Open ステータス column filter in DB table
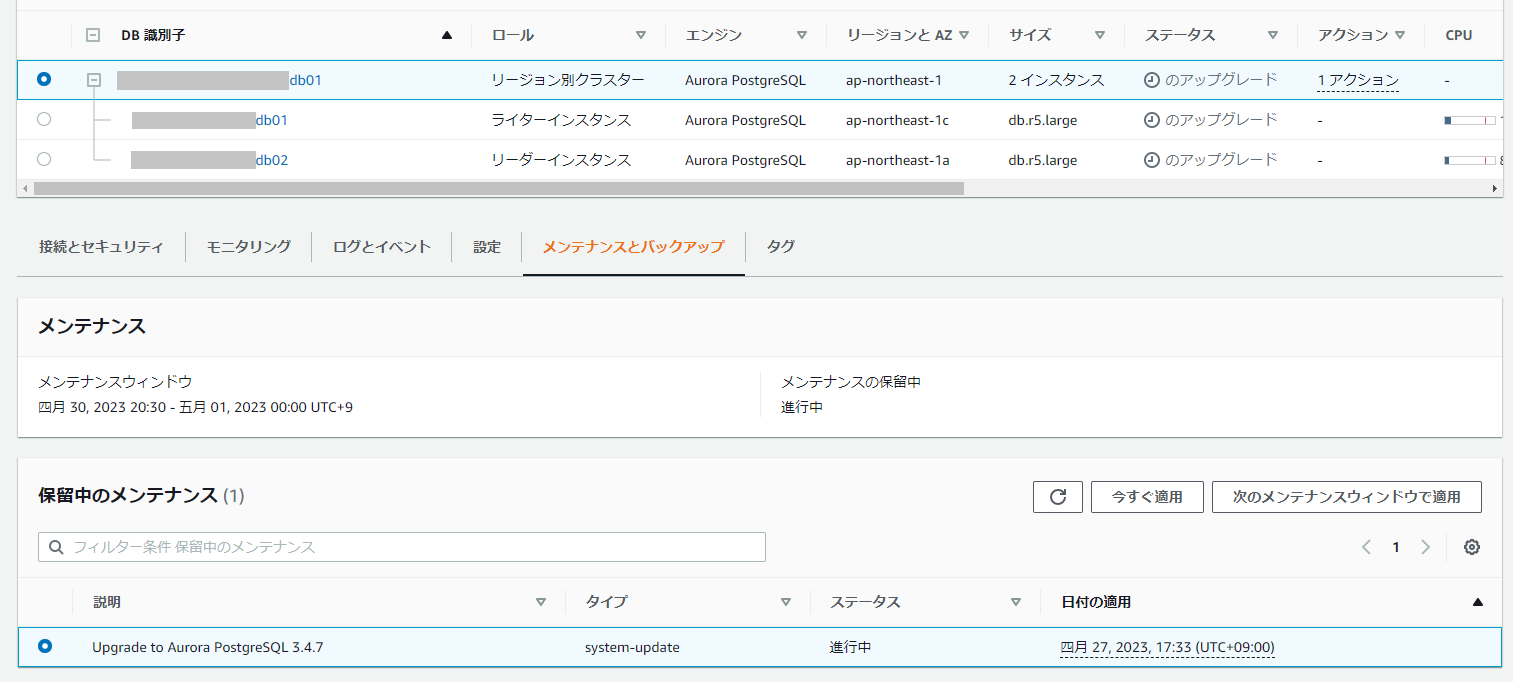The height and width of the screenshot is (682, 1513). tap(1273, 35)
